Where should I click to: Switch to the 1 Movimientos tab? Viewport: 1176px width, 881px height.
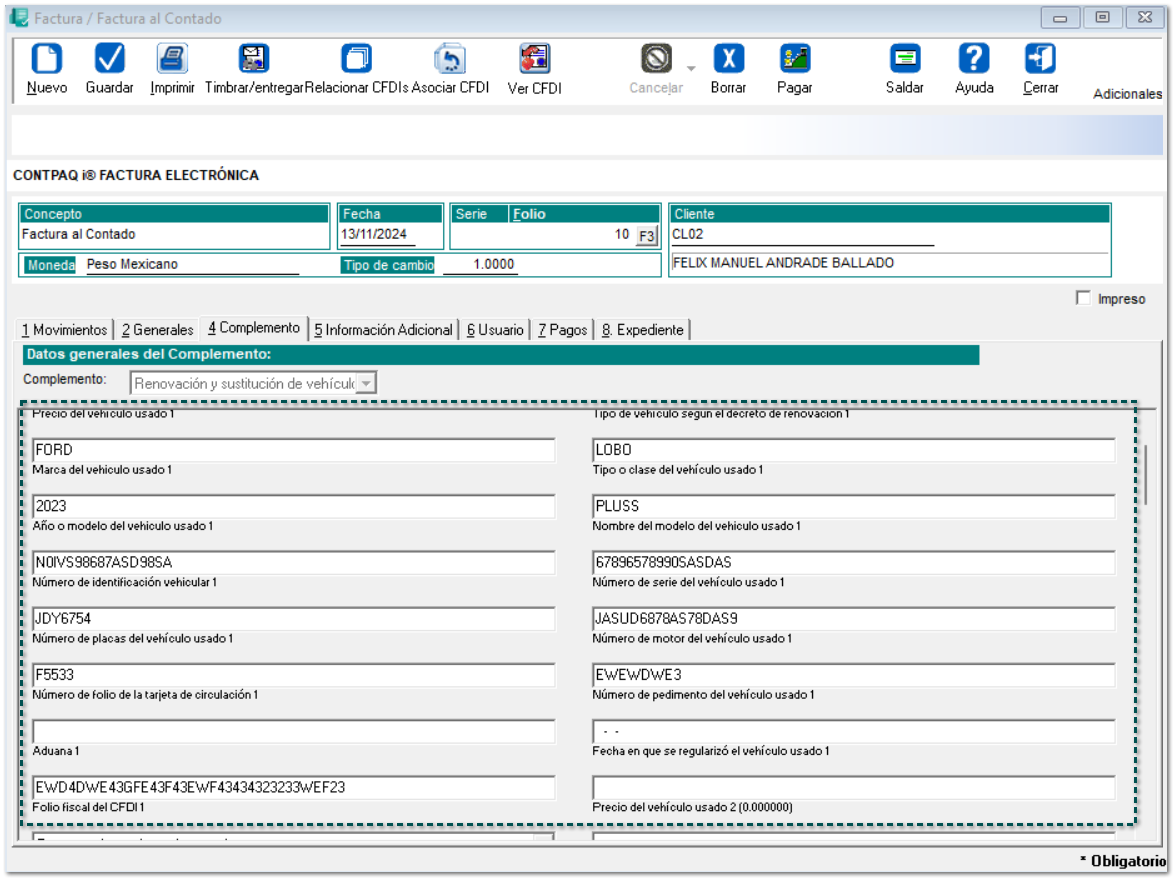tap(64, 329)
